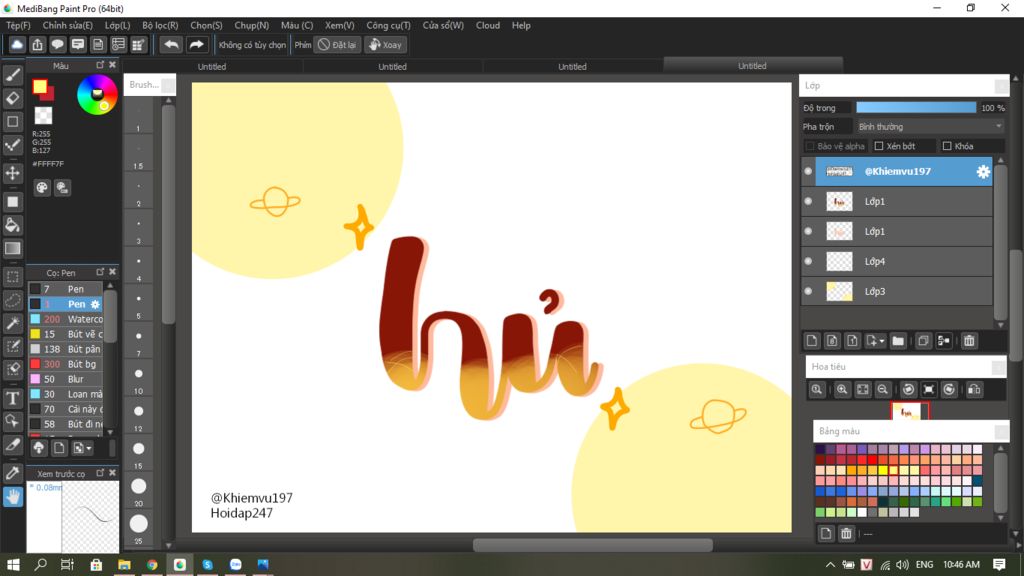Delete layer with trash icon in layer panel
The width and height of the screenshot is (1024, 576).
[x=969, y=340]
